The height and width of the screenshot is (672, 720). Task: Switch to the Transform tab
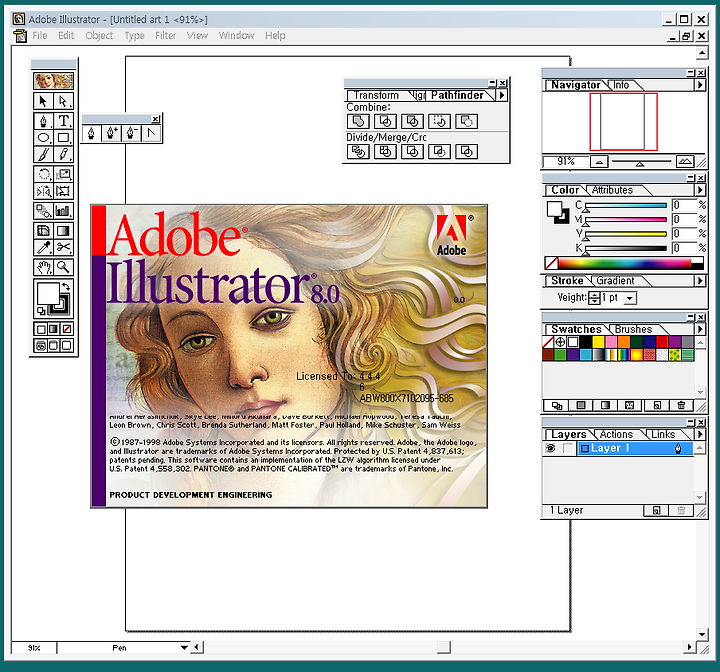pyautogui.click(x=376, y=95)
